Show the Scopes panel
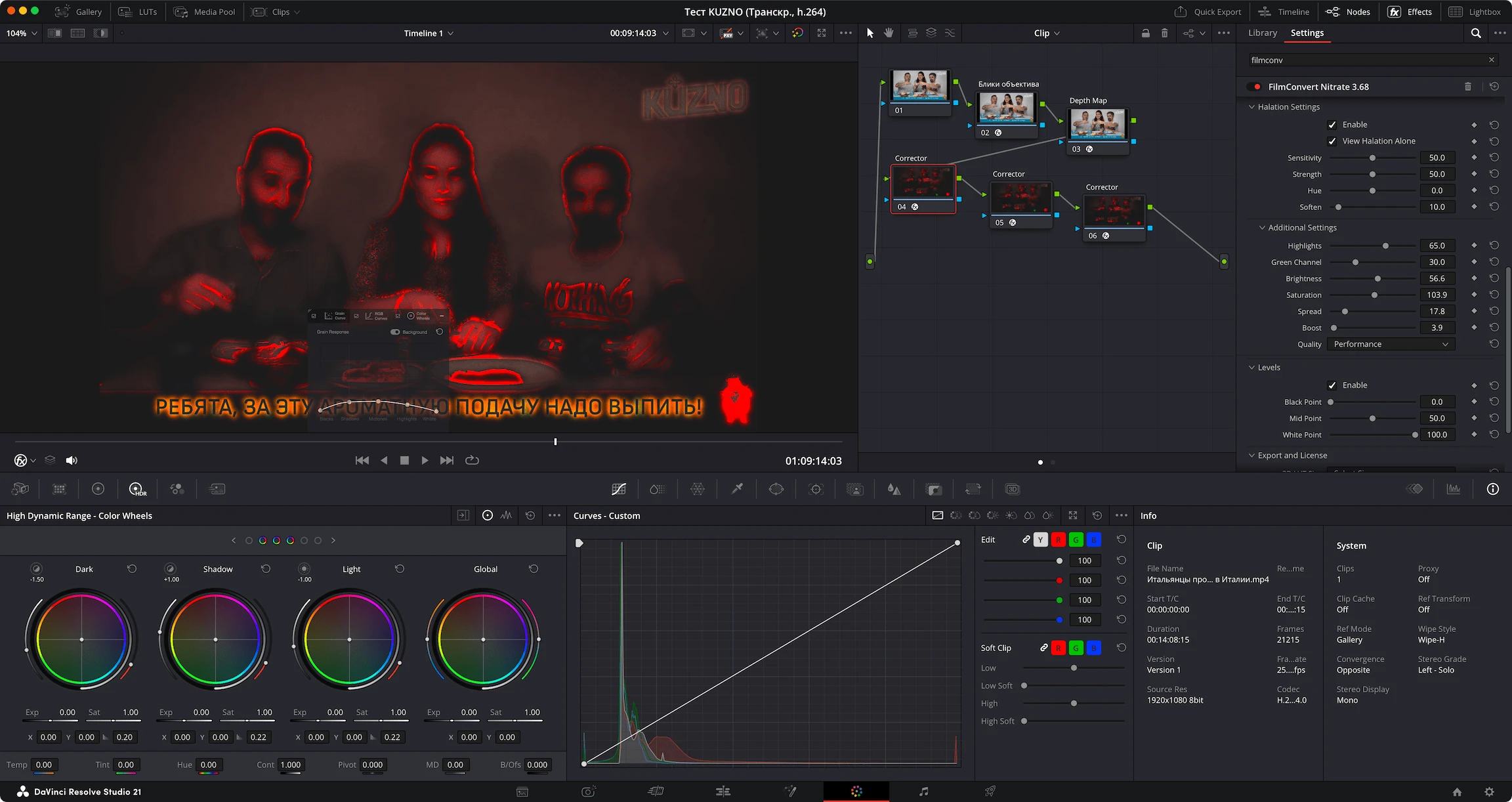The image size is (1512, 802). [x=1454, y=489]
